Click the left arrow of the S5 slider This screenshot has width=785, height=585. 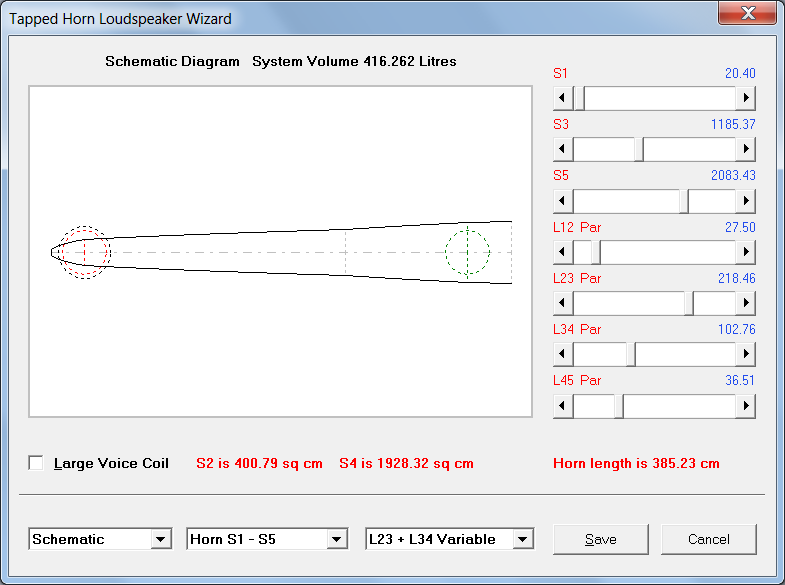point(563,201)
